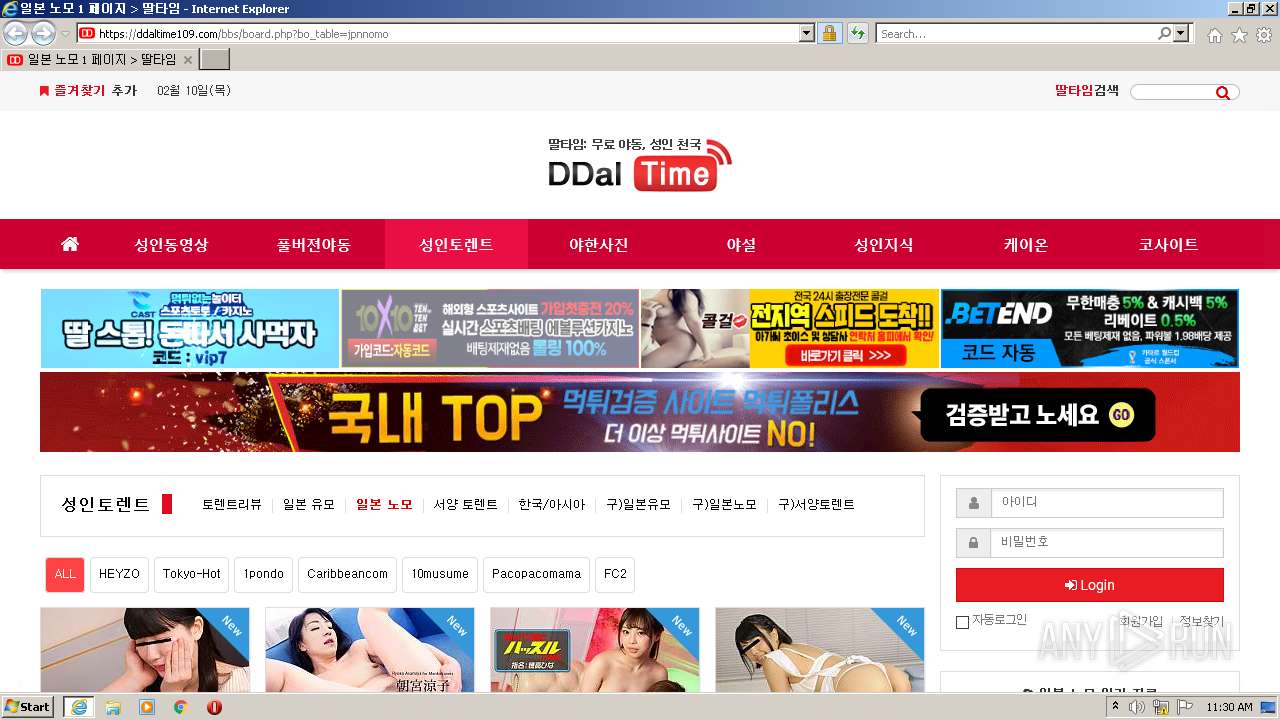This screenshot has height=720, width=1280.
Task: Expand the search provider dropdown arrow
Action: pos(1182,33)
